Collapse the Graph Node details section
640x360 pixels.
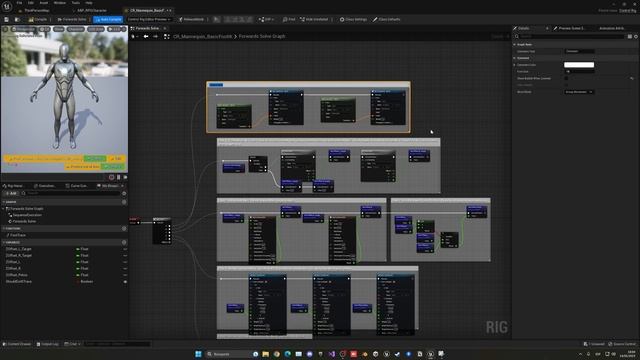click(x=515, y=44)
